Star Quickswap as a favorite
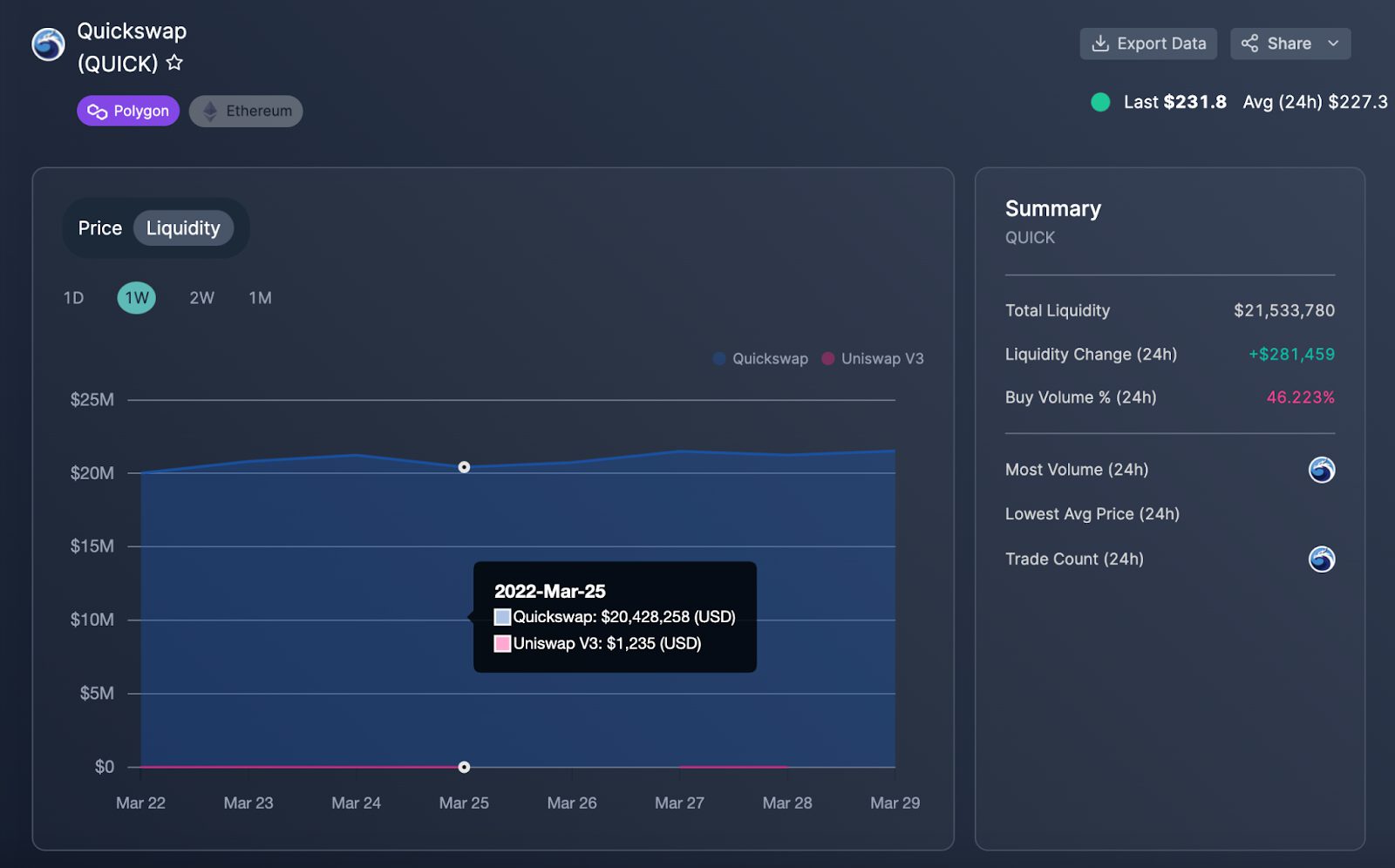1395x868 pixels. [174, 63]
